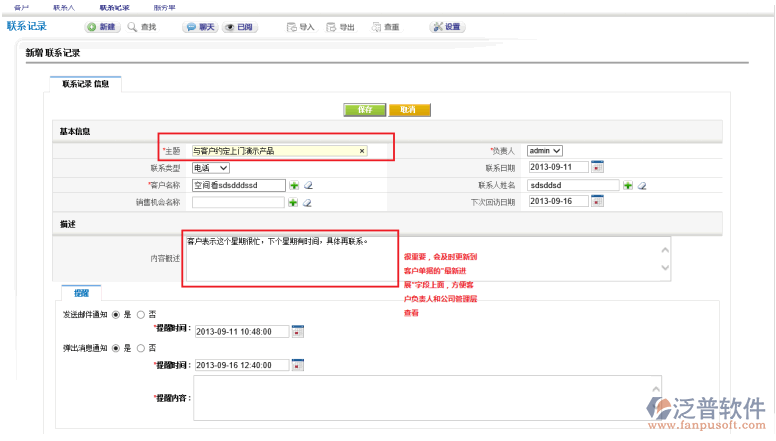Screen dimensions: 776x441
Task: Switch to the 服务单 top tab
Action: pos(164,7)
